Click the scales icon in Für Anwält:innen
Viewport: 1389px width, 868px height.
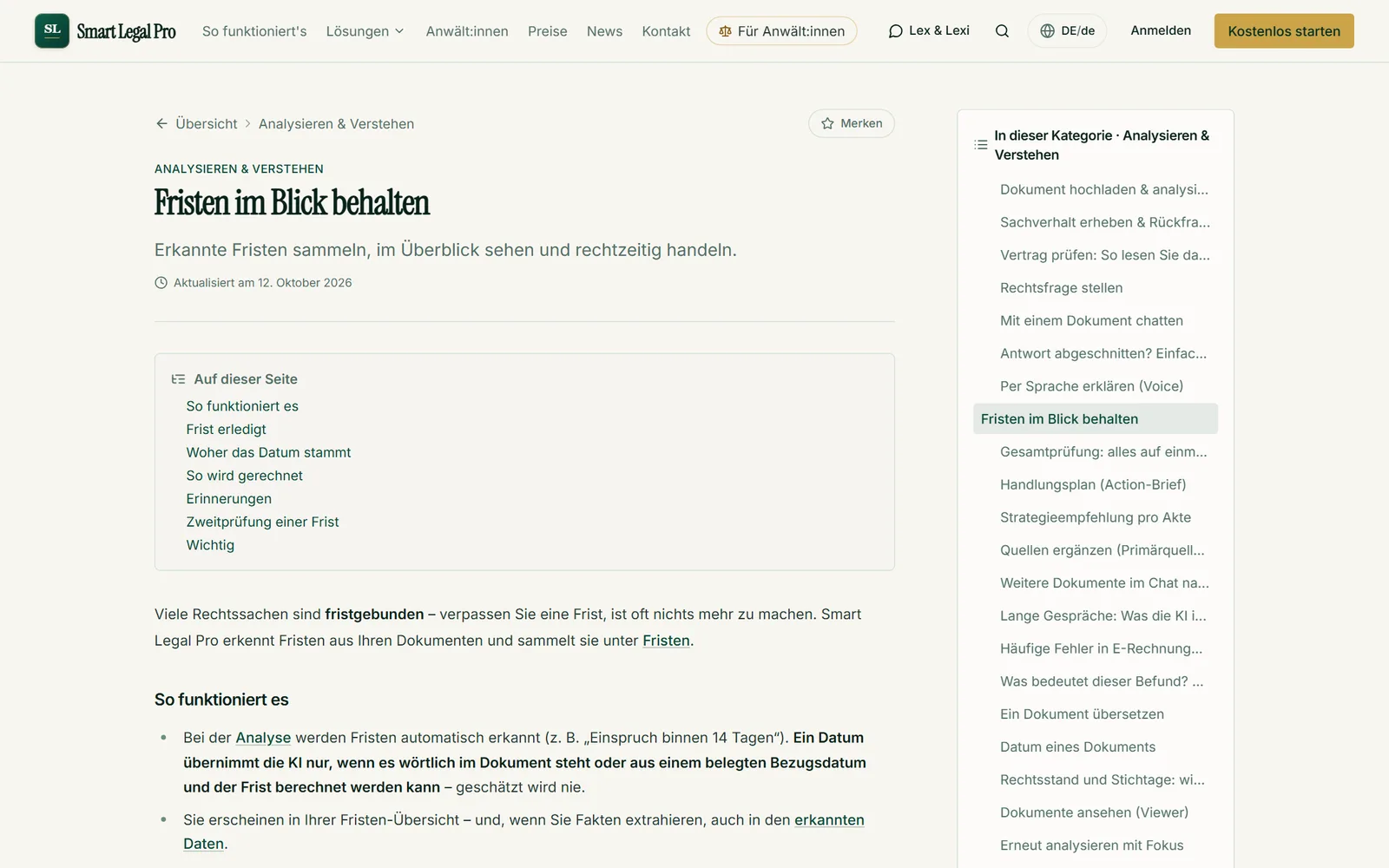point(725,31)
